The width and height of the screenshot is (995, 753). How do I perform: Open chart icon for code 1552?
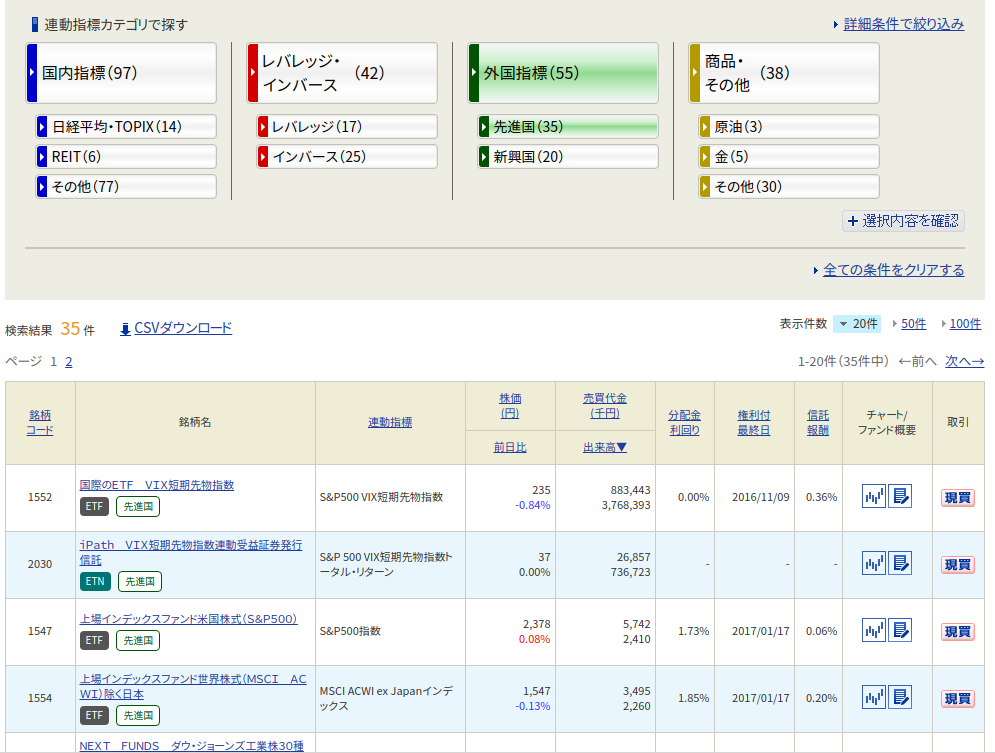874,496
